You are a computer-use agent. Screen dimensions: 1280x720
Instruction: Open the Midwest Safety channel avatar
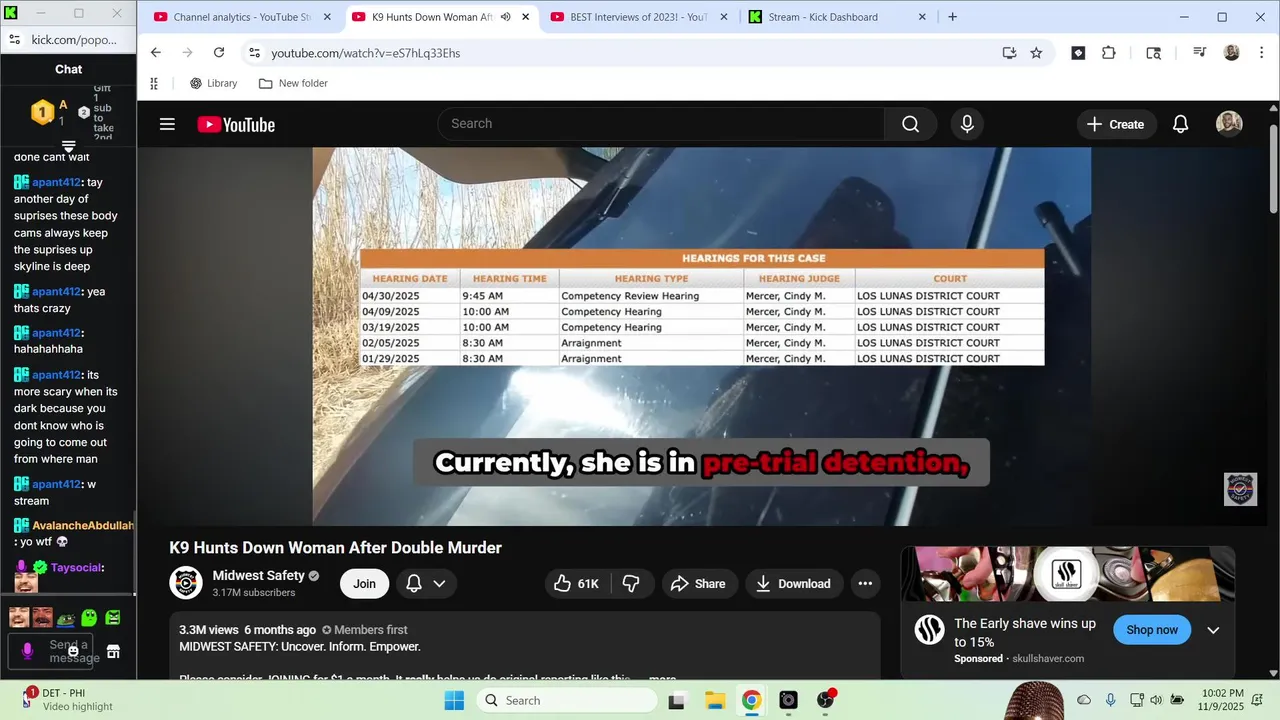tap(186, 583)
